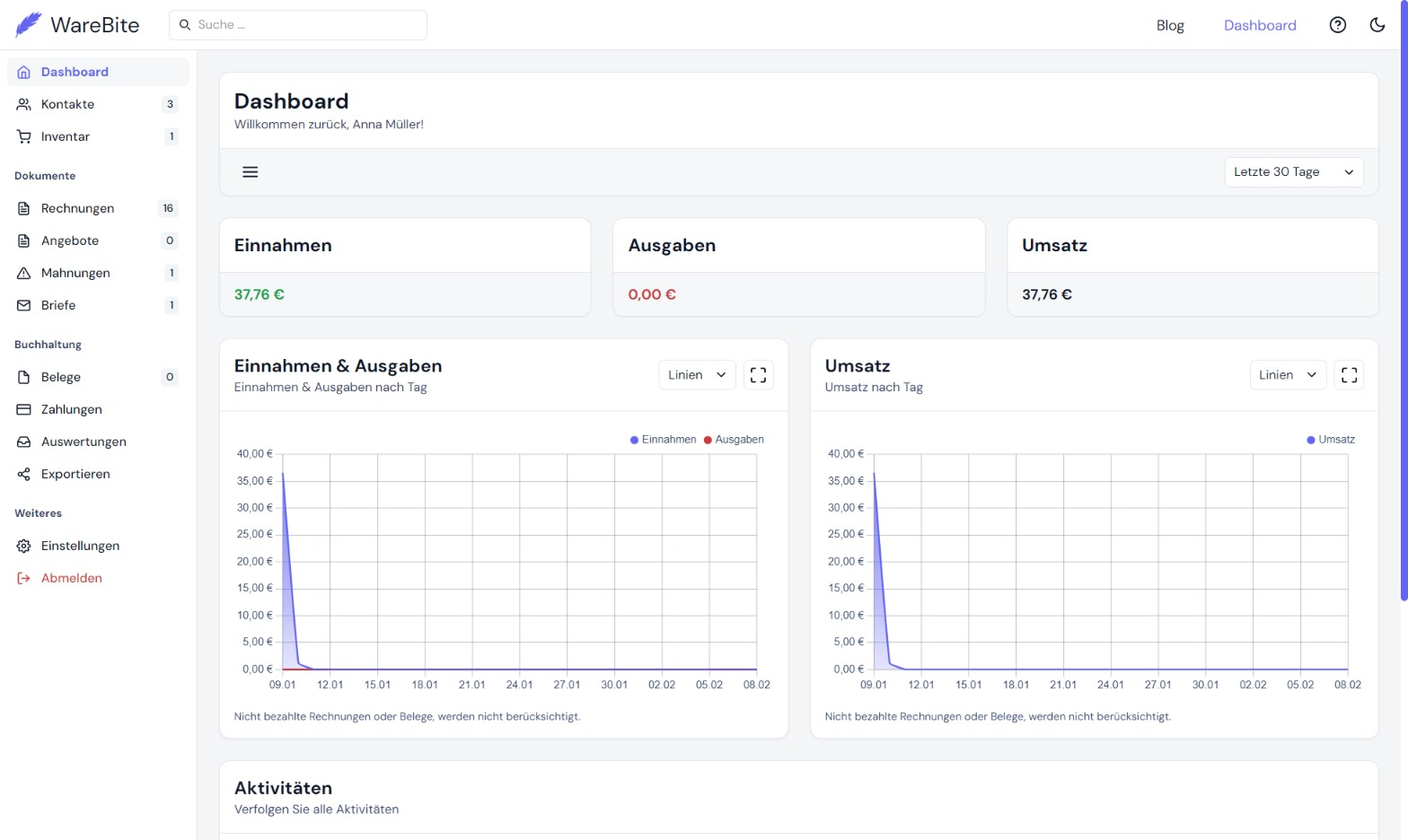
Task: Click the Kontakte people icon in sidebar
Action: pyautogui.click(x=24, y=104)
